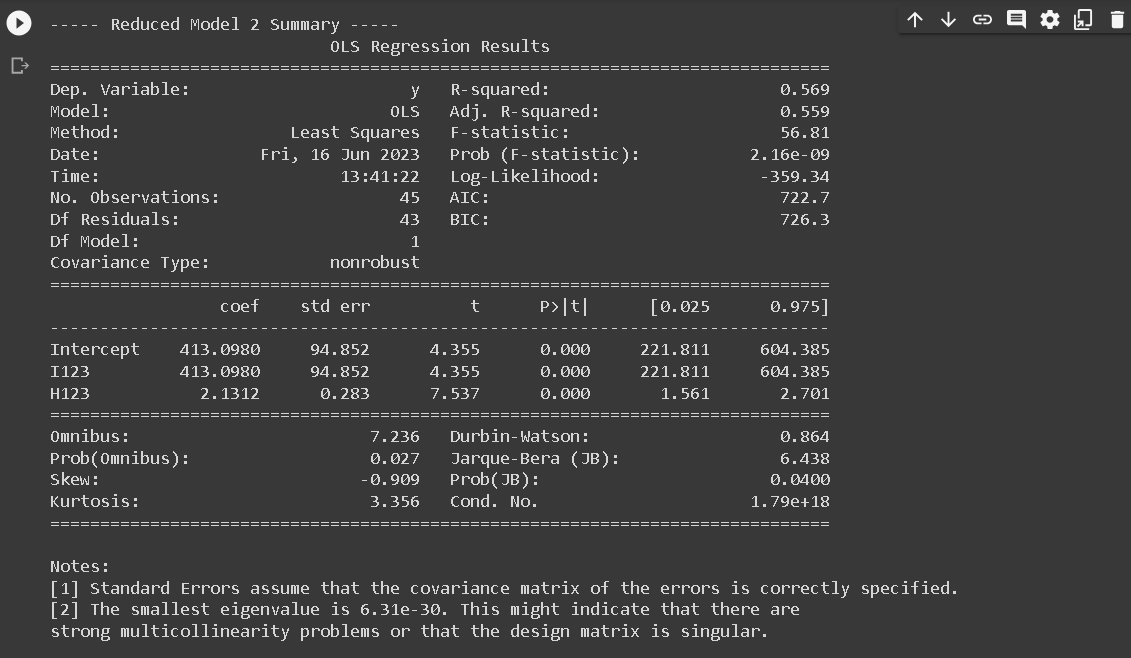Click the H123 coefficient 2.1312
The width and height of the screenshot is (1131, 658).
[229, 393]
